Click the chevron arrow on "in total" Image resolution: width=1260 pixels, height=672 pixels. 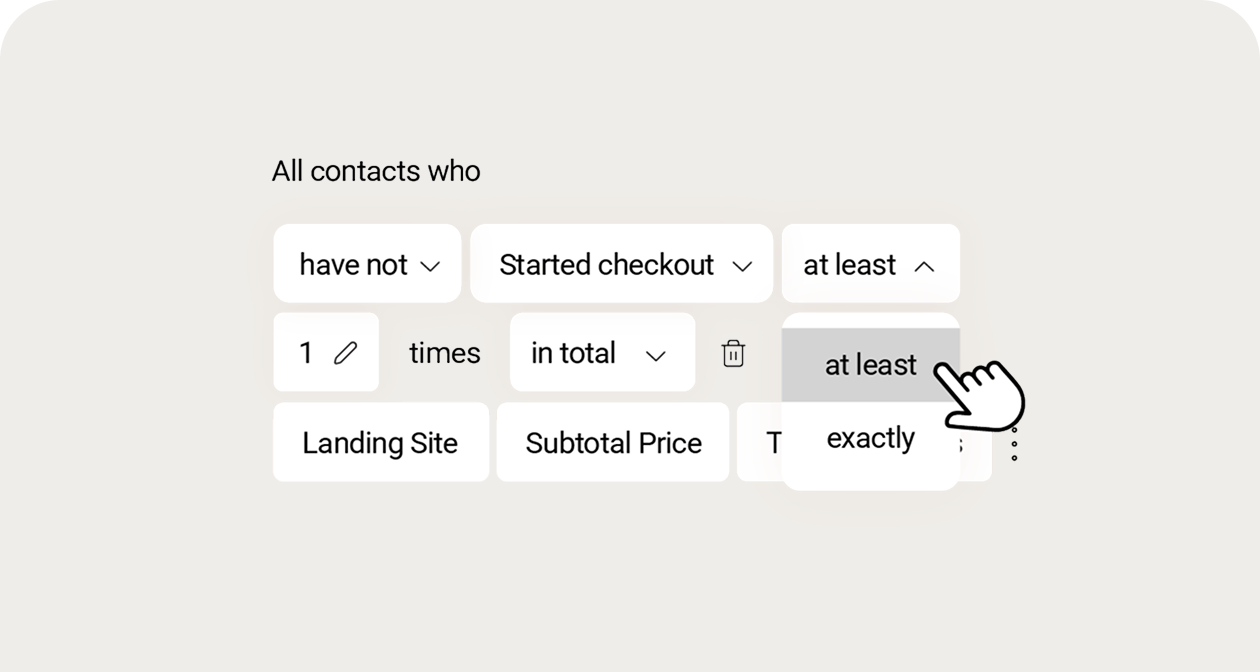656,355
